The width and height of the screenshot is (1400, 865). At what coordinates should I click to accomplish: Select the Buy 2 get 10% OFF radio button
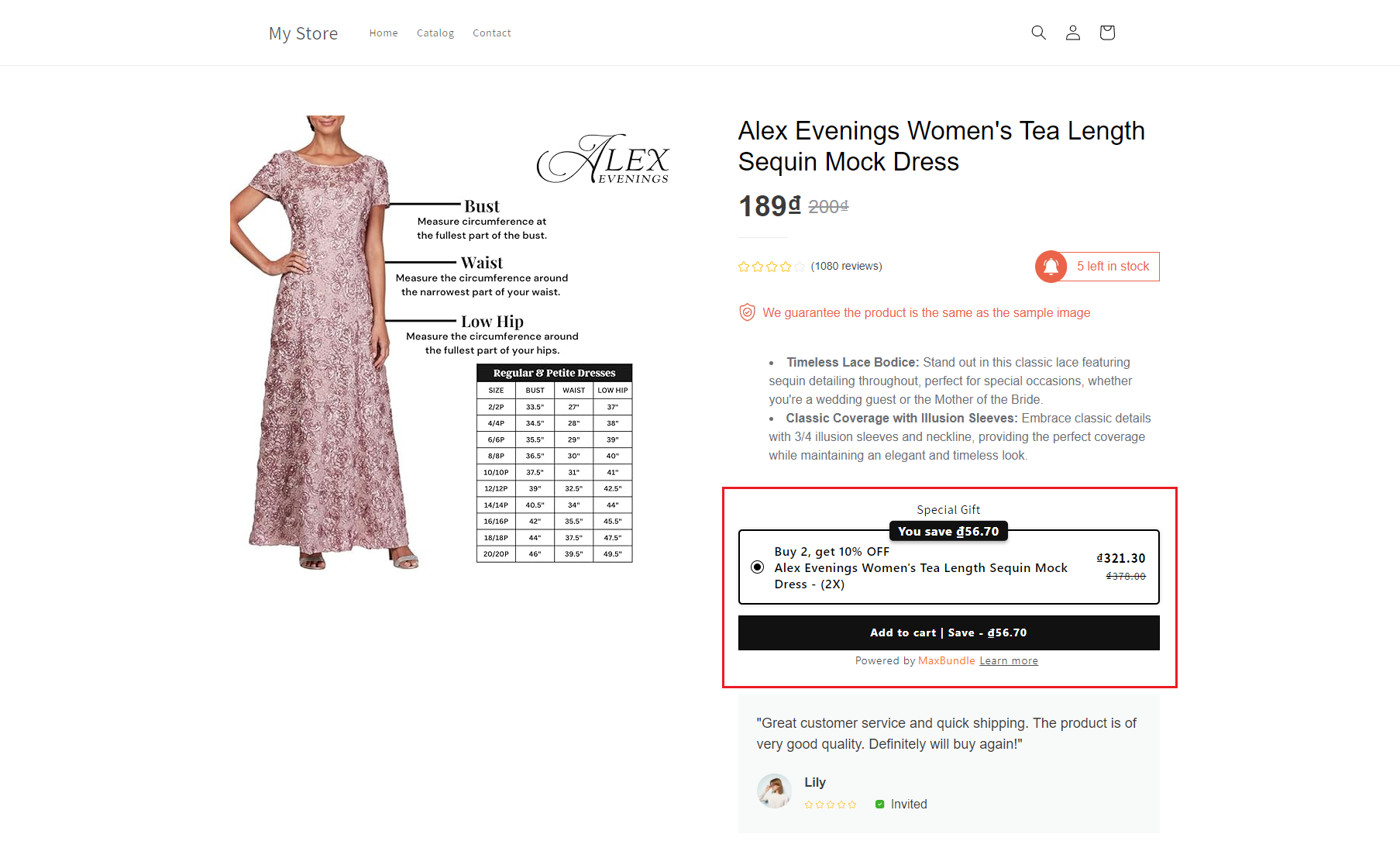(x=758, y=567)
